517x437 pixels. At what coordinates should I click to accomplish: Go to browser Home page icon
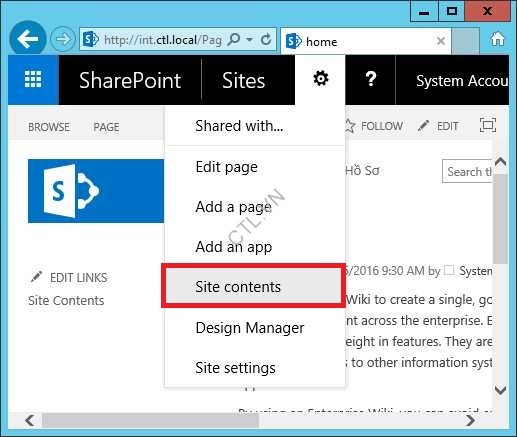click(497, 40)
